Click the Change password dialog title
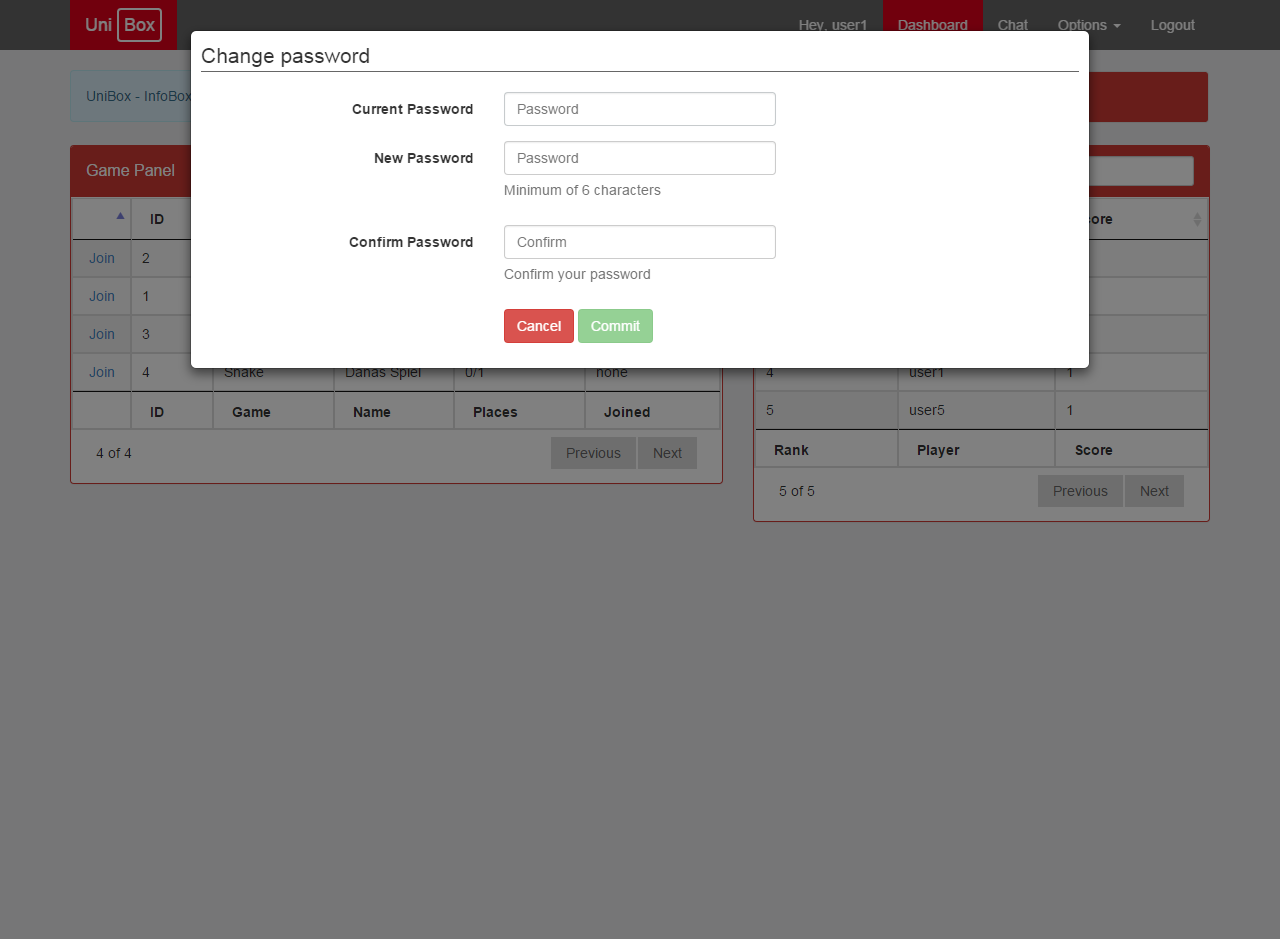 tap(285, 56)
